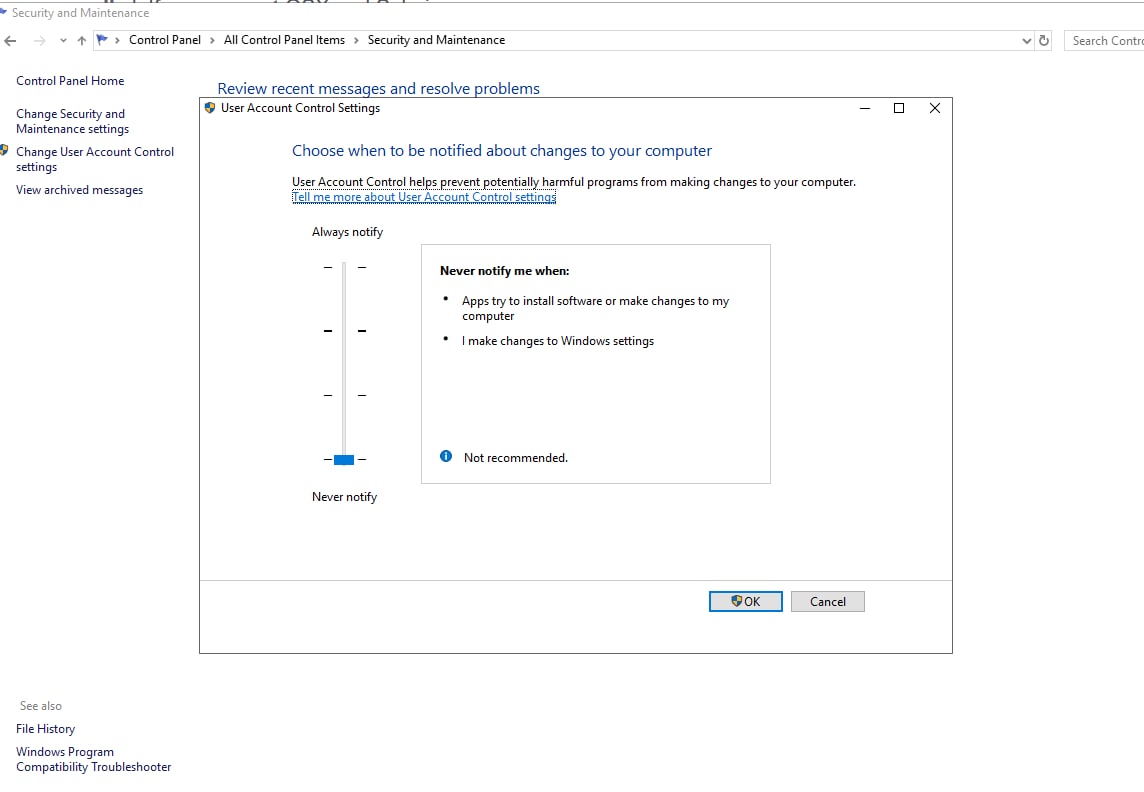
Task: Open File History under See also
Action: tap(45, 729)
